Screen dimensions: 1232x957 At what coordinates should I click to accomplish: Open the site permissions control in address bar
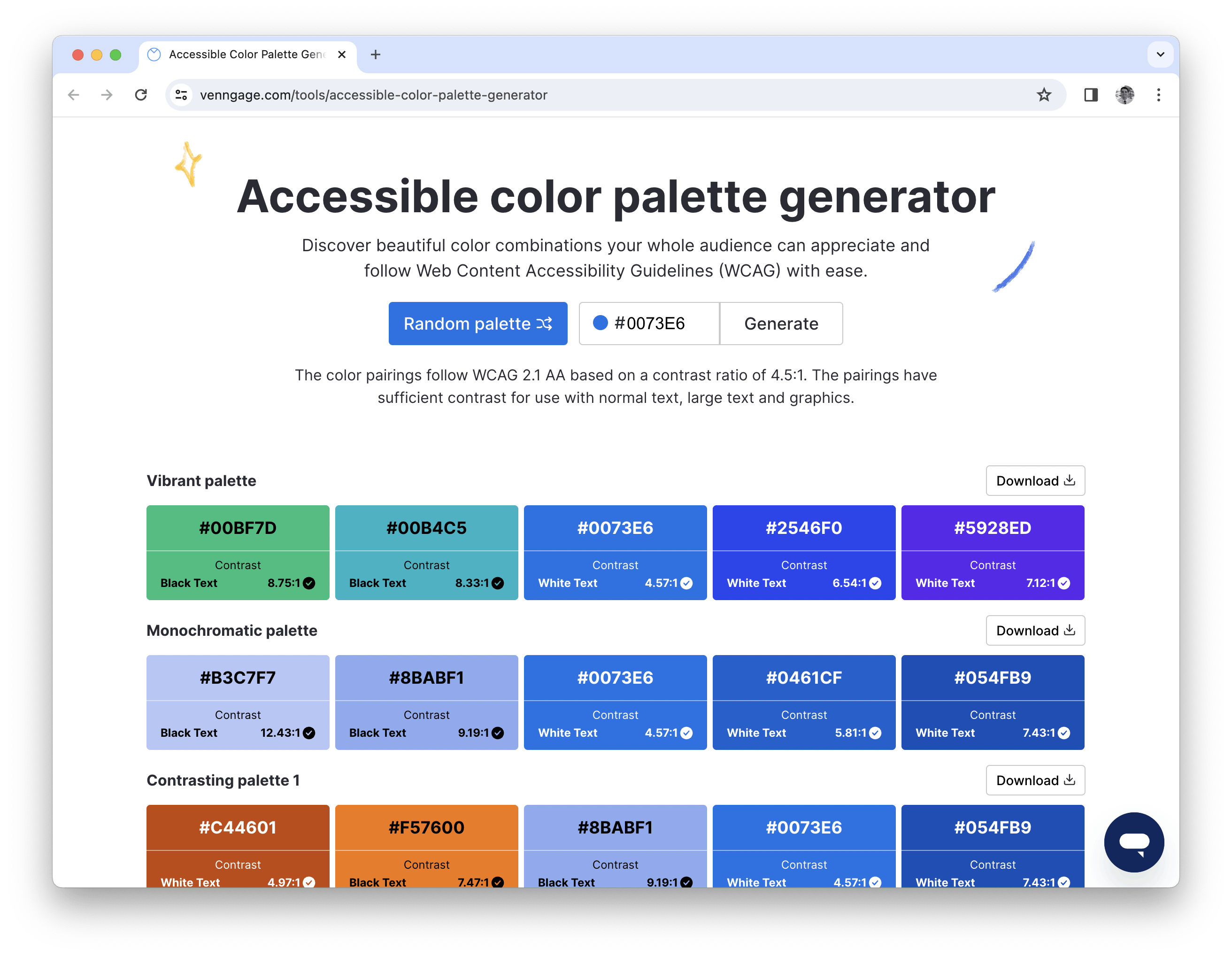pos(181,95)
